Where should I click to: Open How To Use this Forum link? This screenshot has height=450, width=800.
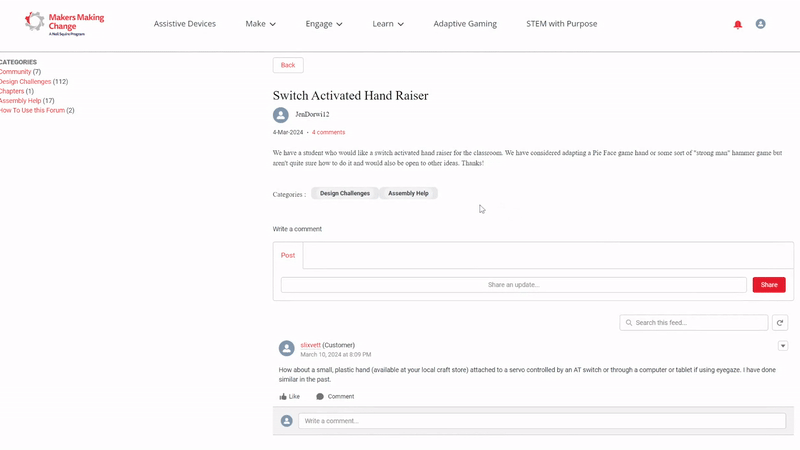[x=32, y=110]
